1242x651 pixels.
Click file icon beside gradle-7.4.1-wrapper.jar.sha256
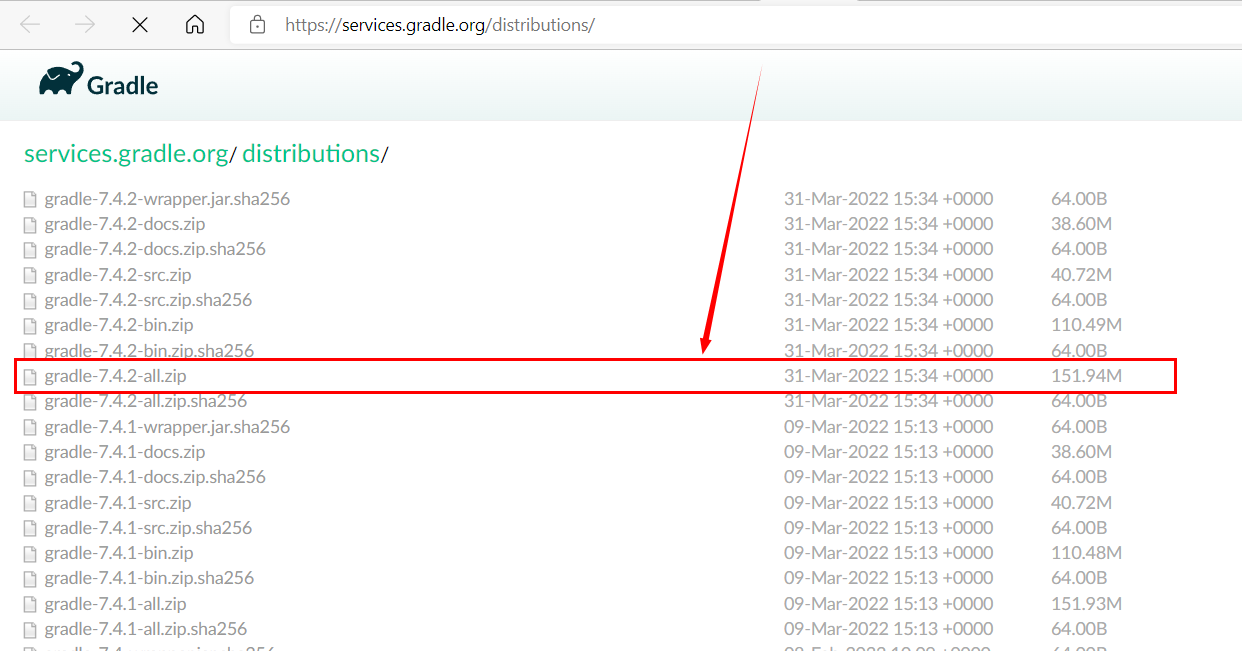click(29, 427)
